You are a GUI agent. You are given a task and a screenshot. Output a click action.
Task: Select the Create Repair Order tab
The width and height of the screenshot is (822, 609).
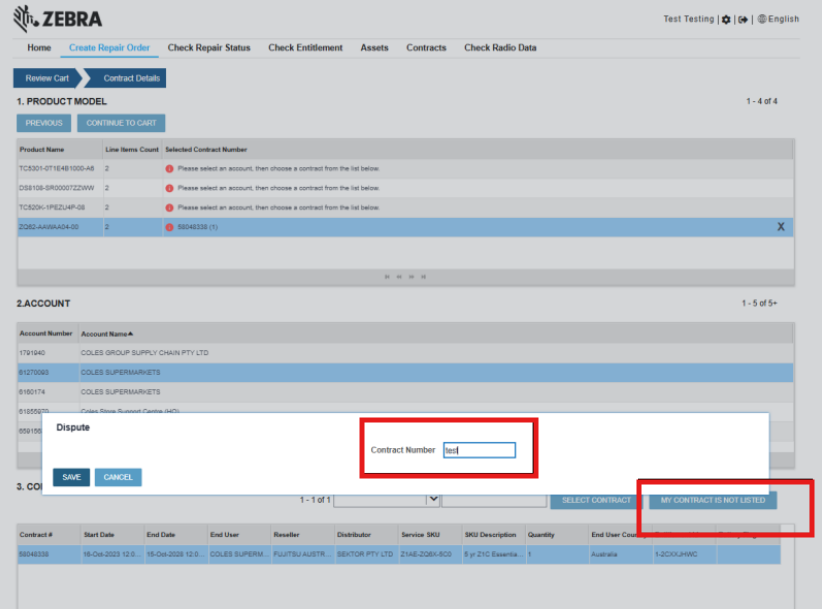[x=110, y=48]
